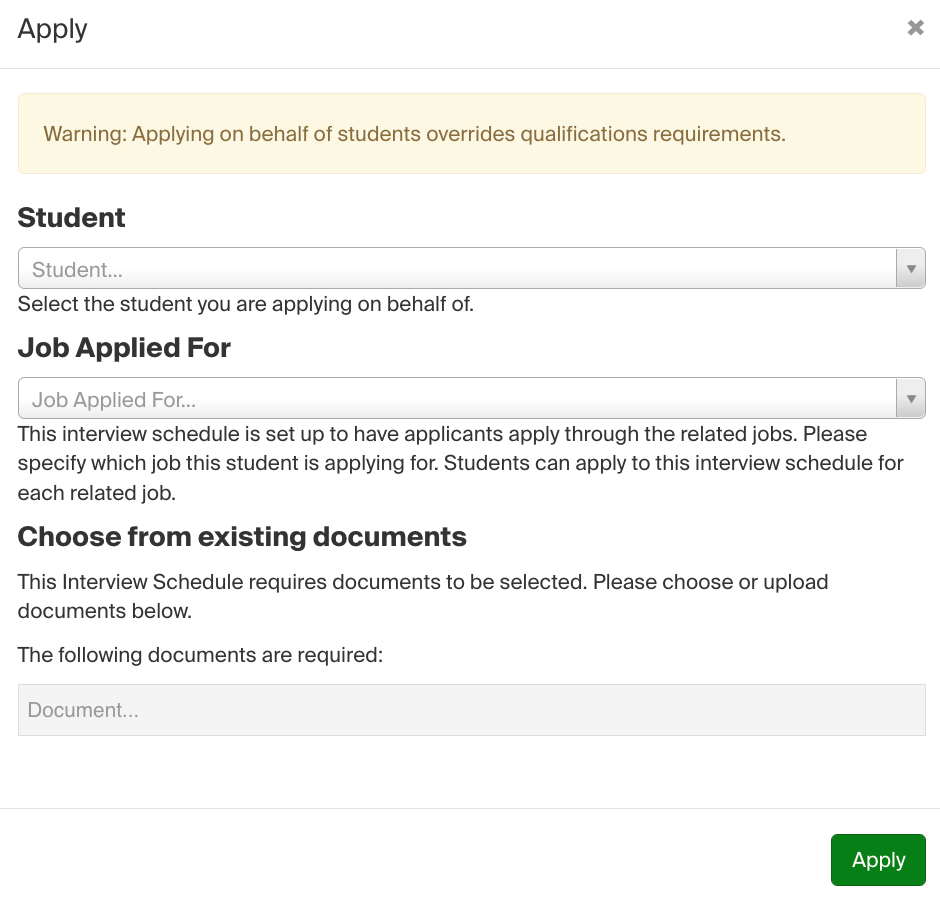
Task: Click the Apply dialog title
Action: tap(52, 29)
